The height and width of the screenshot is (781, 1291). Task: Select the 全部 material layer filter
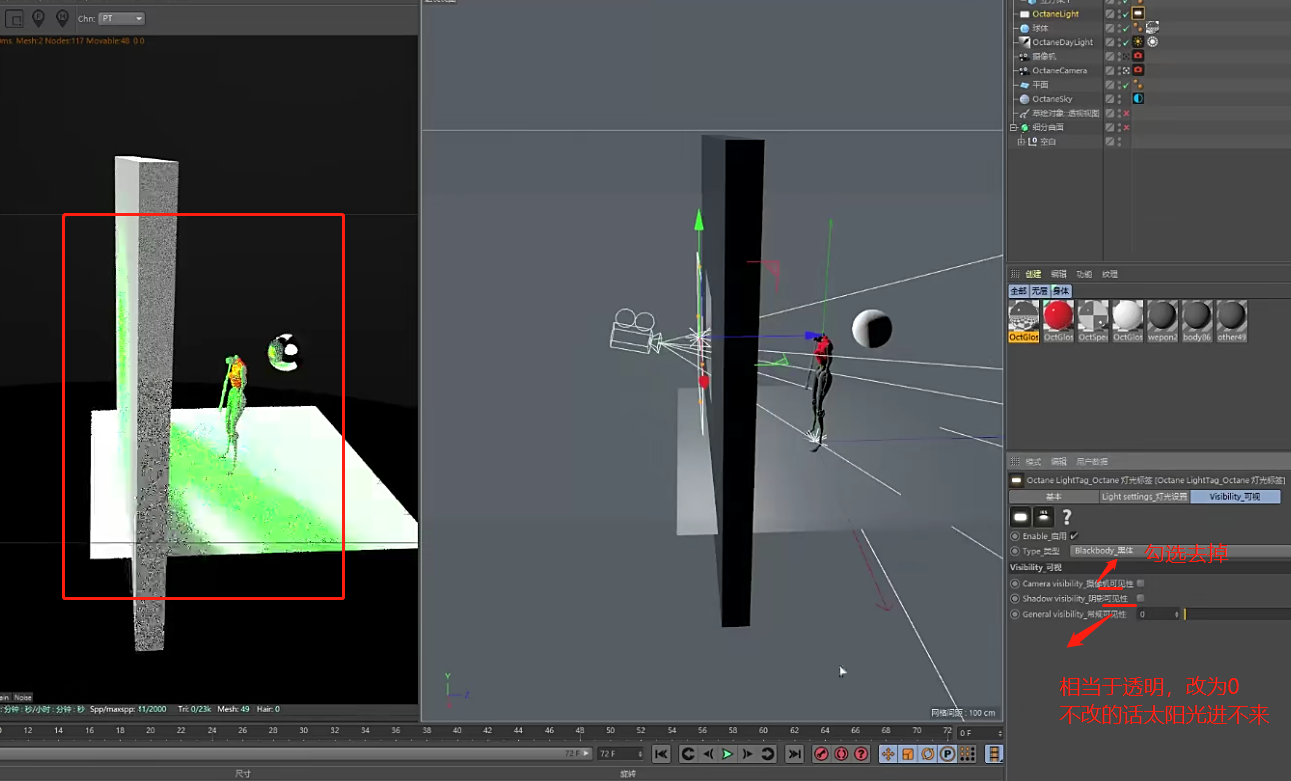(x=1019, y=291)
